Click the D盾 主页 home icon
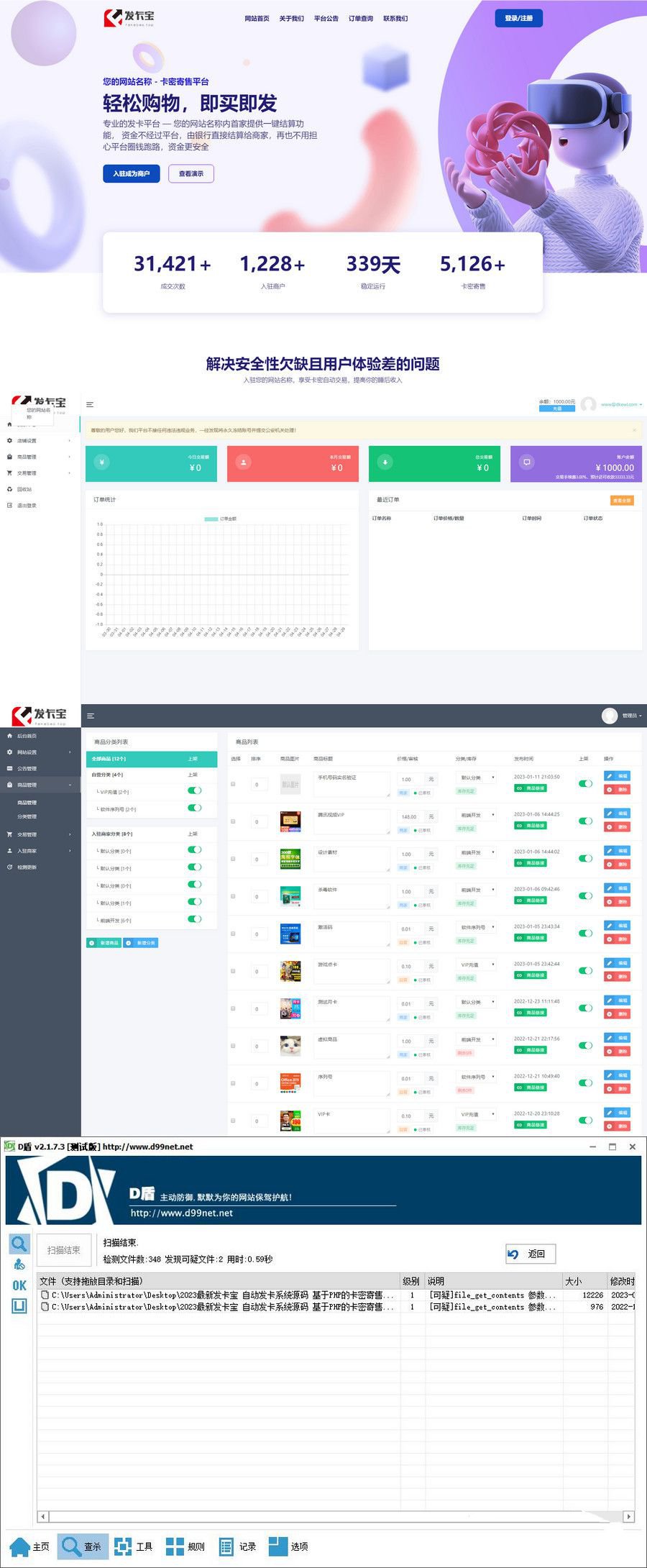This screenshot has height=1568, width=647. tap(21, 1546)
